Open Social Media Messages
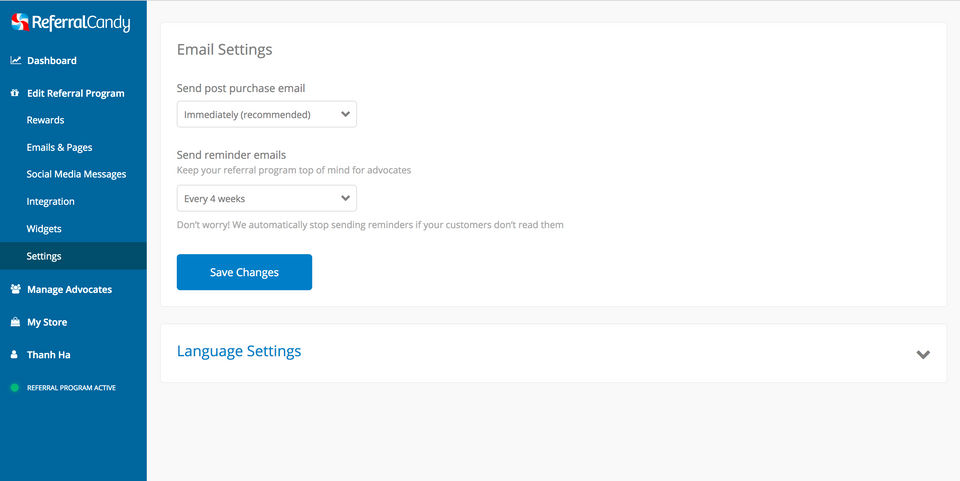This screenshot has height=481, width=960. (76, 174)
